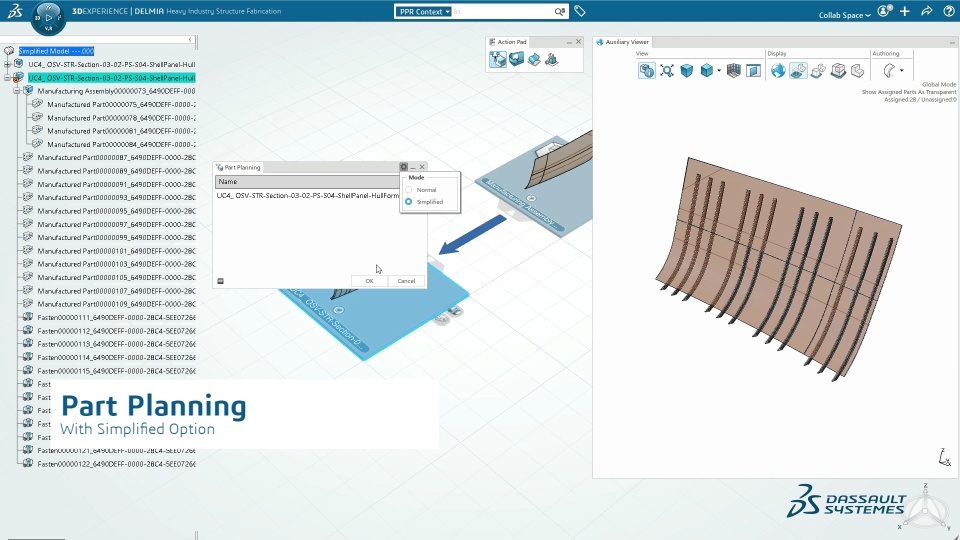960x540 pixels.
Task: Collapse the highlighted UC4_OSV-STR-Section node
Action: coord(7,78)
